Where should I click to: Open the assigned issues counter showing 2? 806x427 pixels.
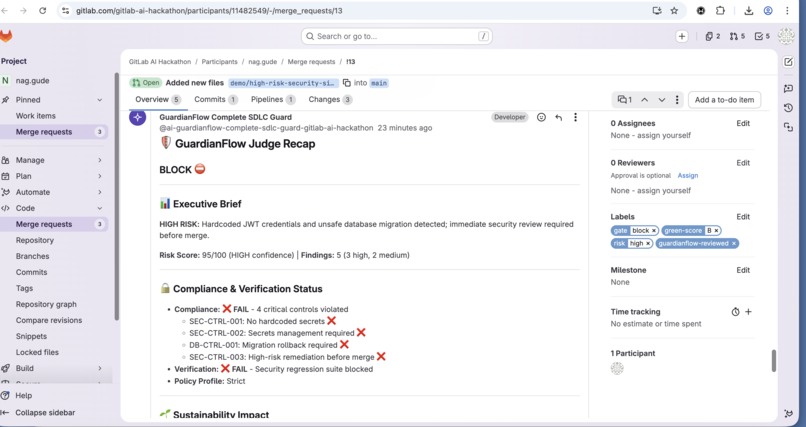712,36
